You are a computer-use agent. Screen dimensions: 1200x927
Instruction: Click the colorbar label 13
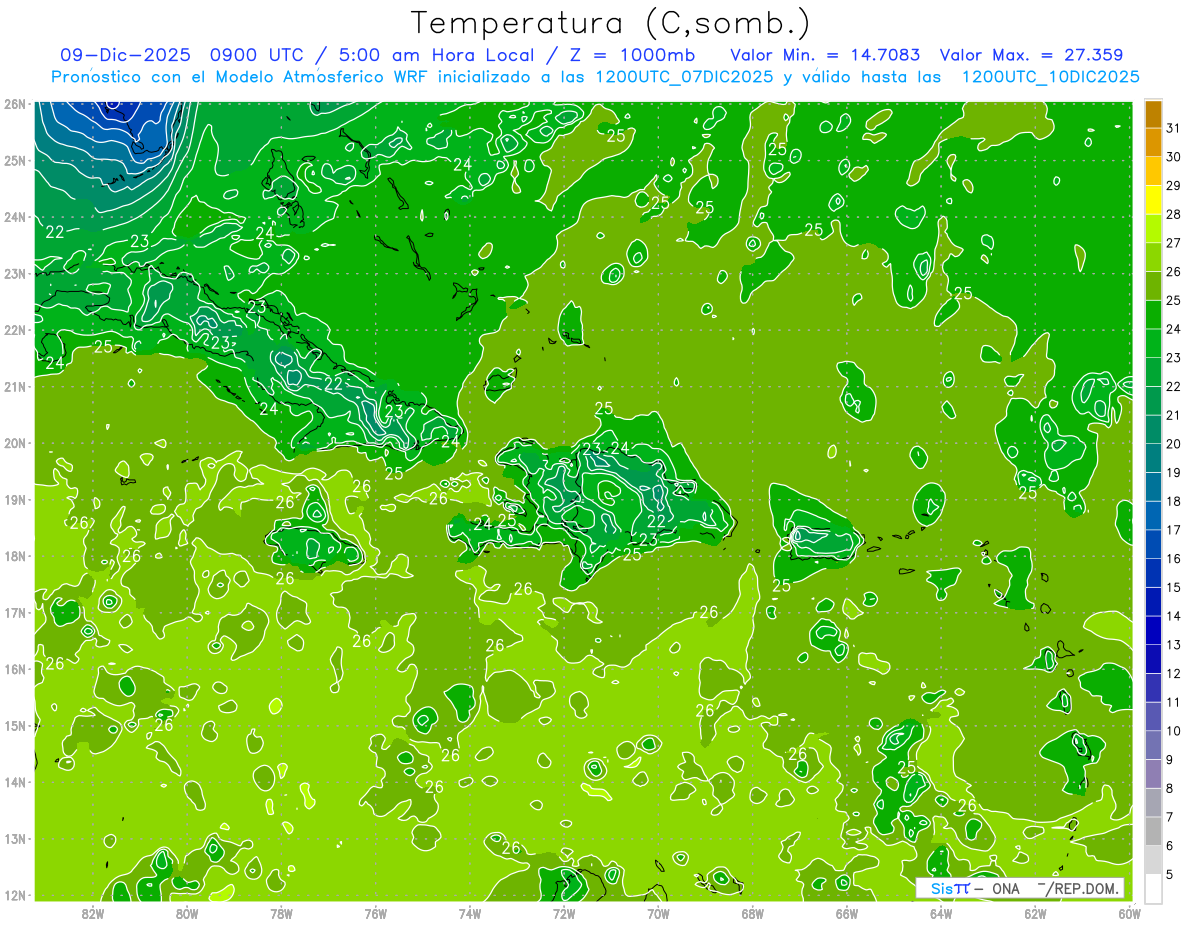[1173, 645]
